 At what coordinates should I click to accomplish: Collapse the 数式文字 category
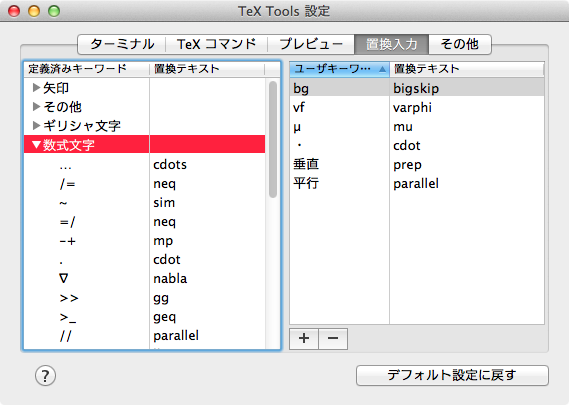[x=36, y=145]
